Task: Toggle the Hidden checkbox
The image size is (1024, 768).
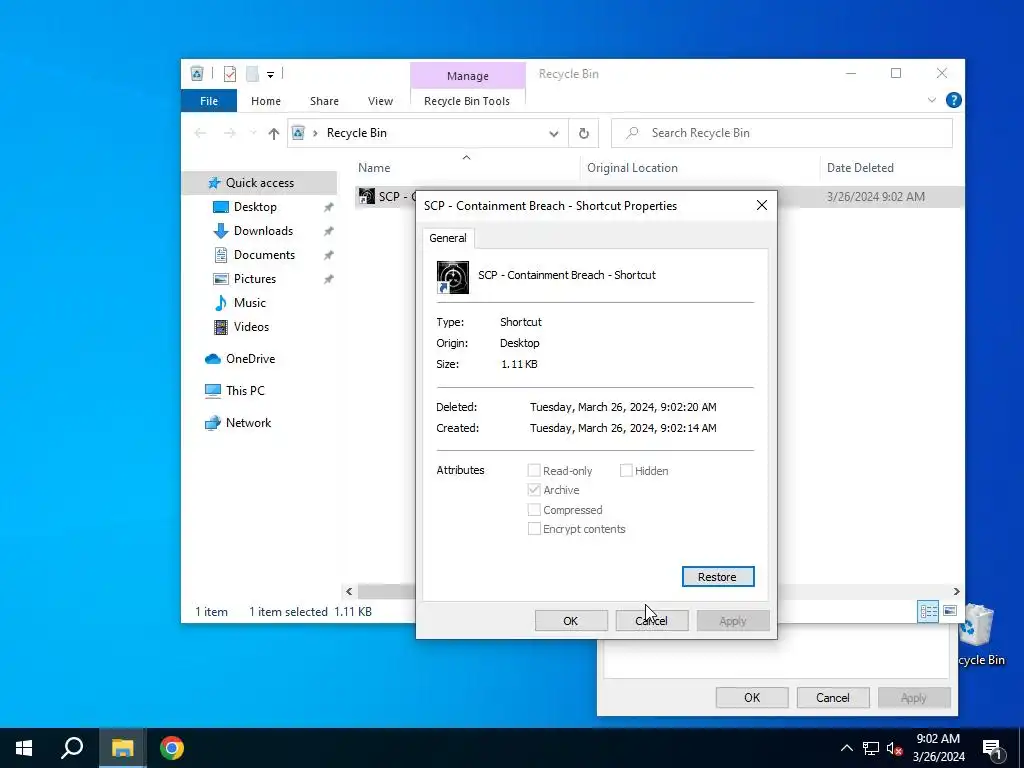Action: coord(626,470)
